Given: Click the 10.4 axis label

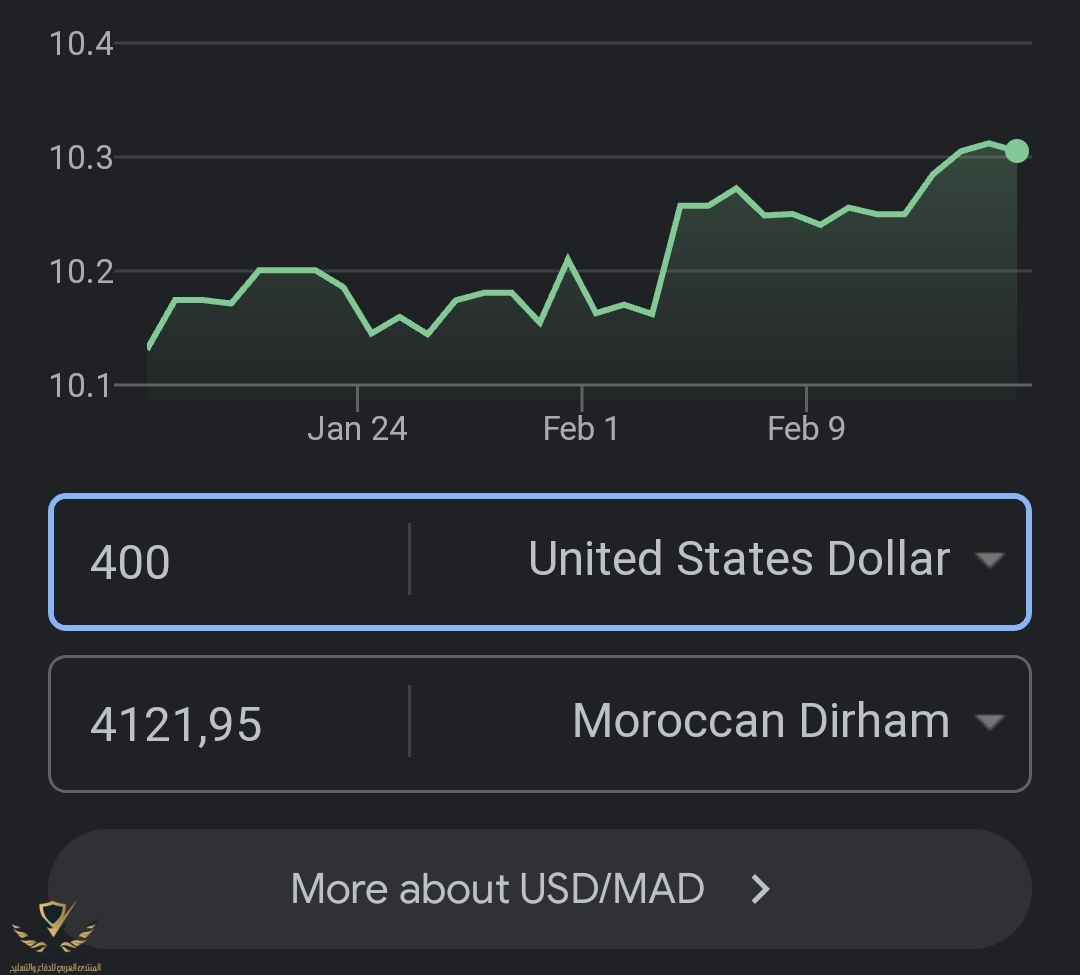Looking at the screenshot, I should (82, 44).
